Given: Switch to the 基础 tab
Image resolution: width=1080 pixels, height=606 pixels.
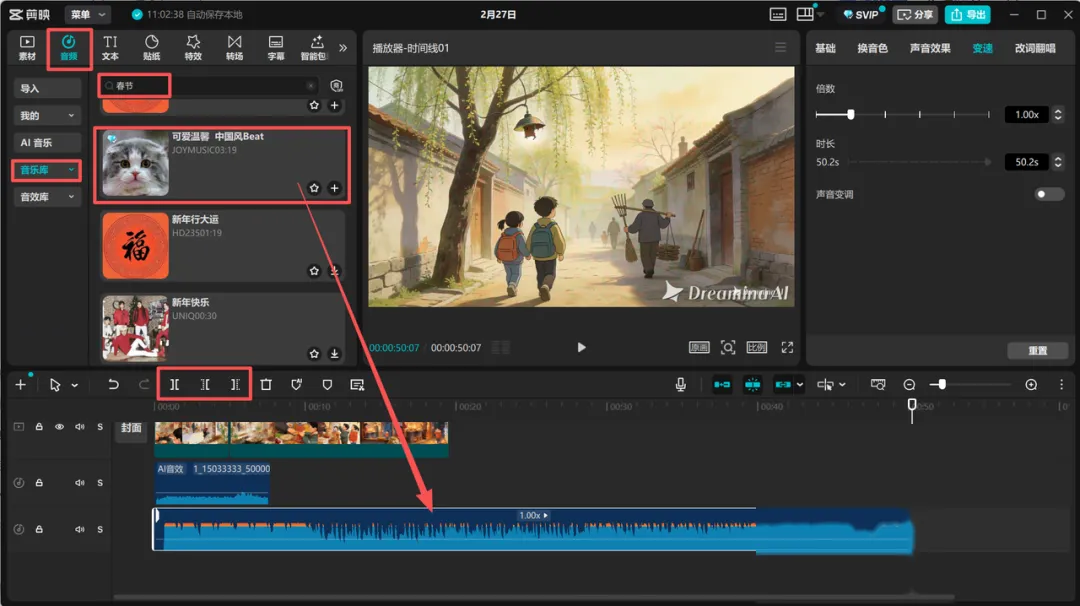Looking at the screenshot, I should pos(825,48).
